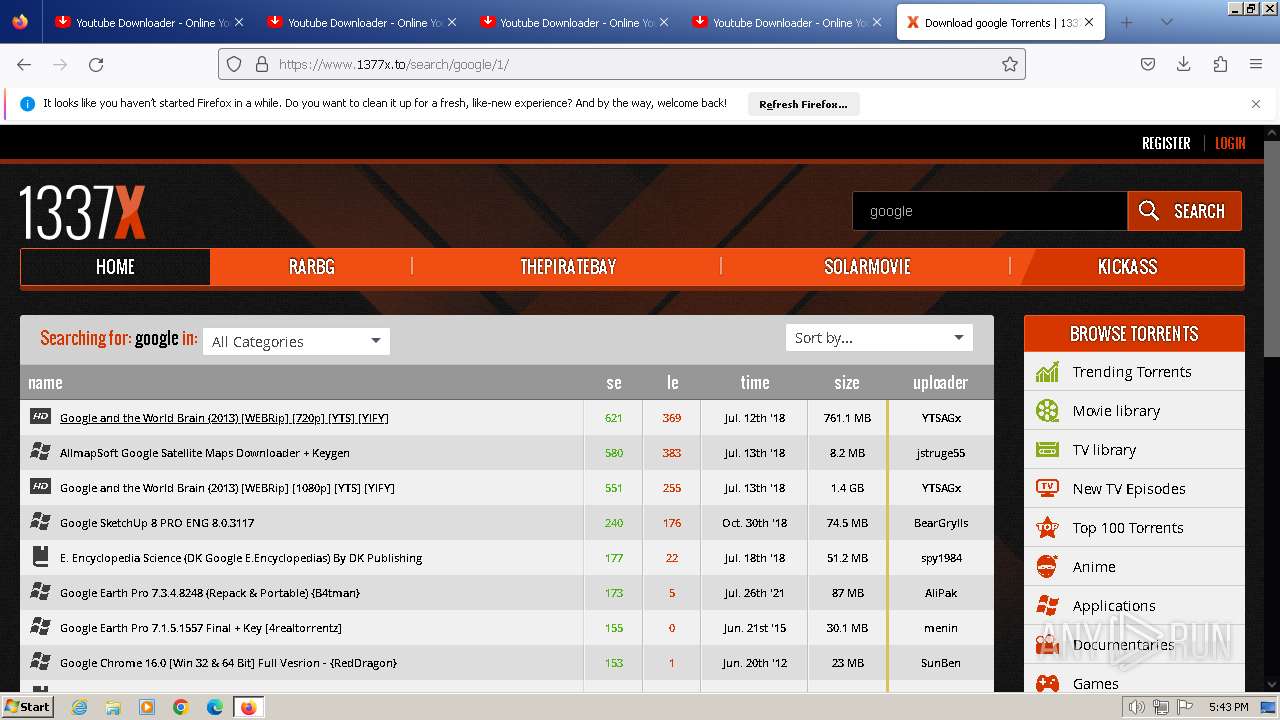This screenshot has height=720, width=1280.
Task: Click the Anime ninja icon
Action: click(x=1047, y=566)
